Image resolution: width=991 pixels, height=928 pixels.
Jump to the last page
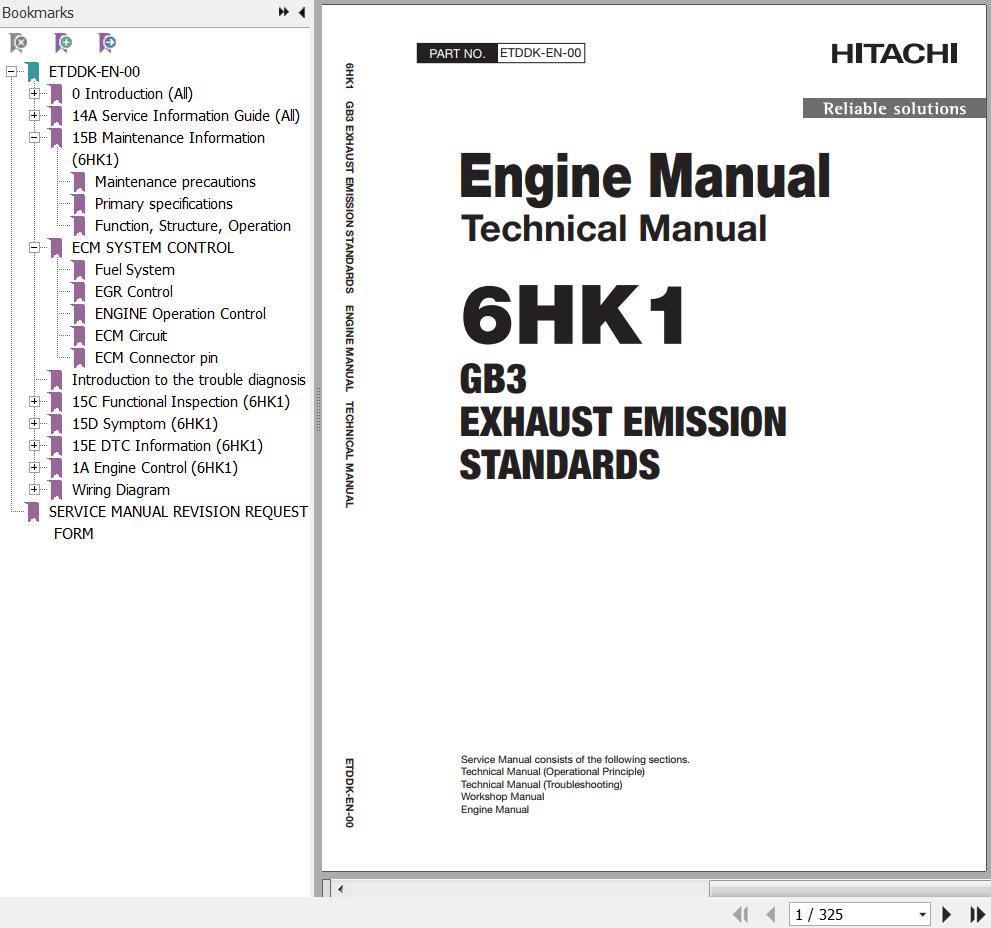pyautogui.click(x=977, y=914)
